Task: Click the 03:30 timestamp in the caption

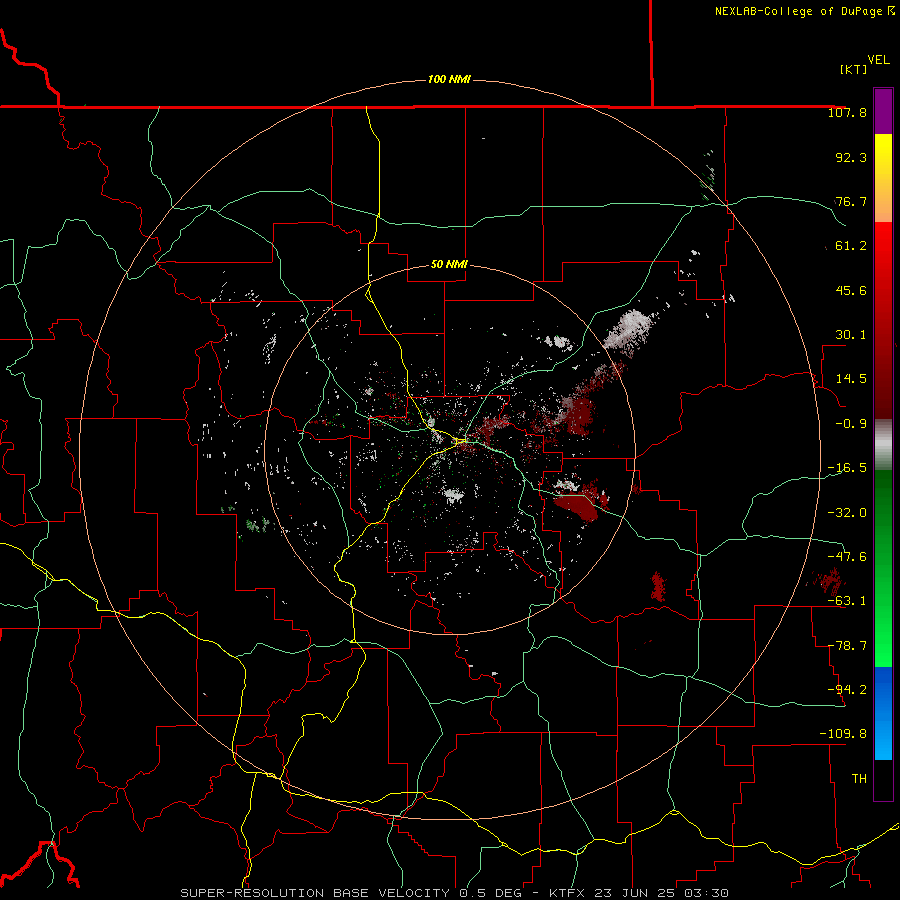Action: pos(708,893)
